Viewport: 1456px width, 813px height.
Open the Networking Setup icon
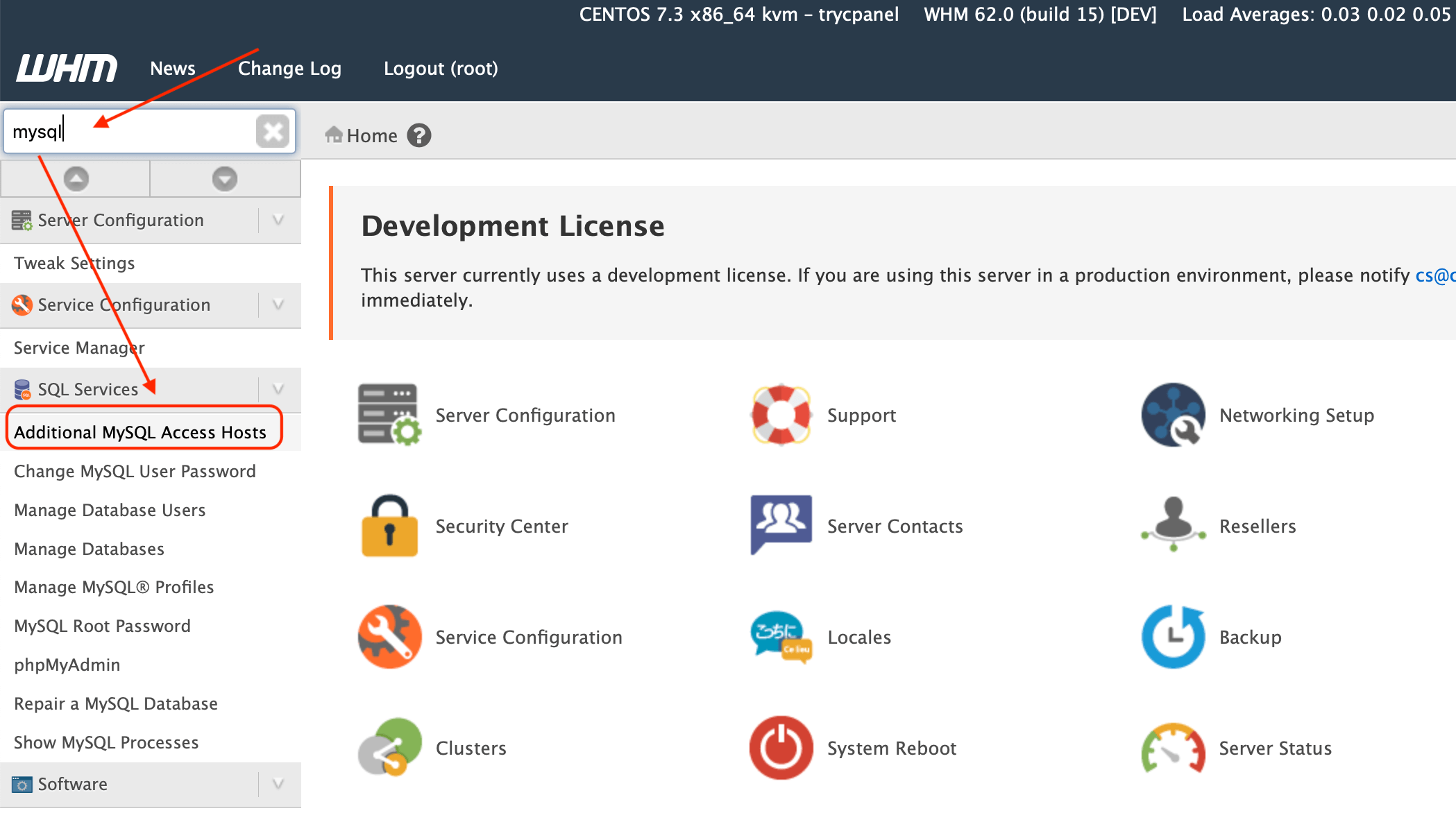pyautogui.click(x=1173, y=415)
